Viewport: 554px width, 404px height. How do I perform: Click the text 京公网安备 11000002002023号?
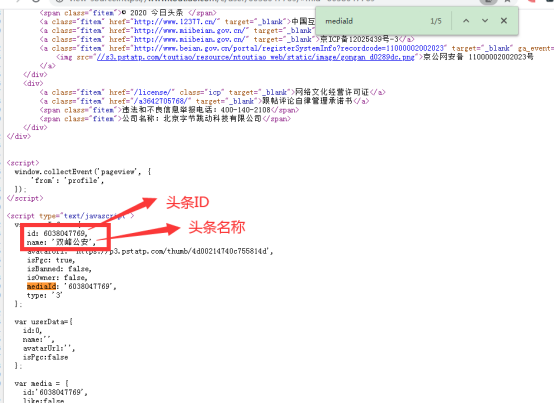pyautogui.click(x=478, y=57)
